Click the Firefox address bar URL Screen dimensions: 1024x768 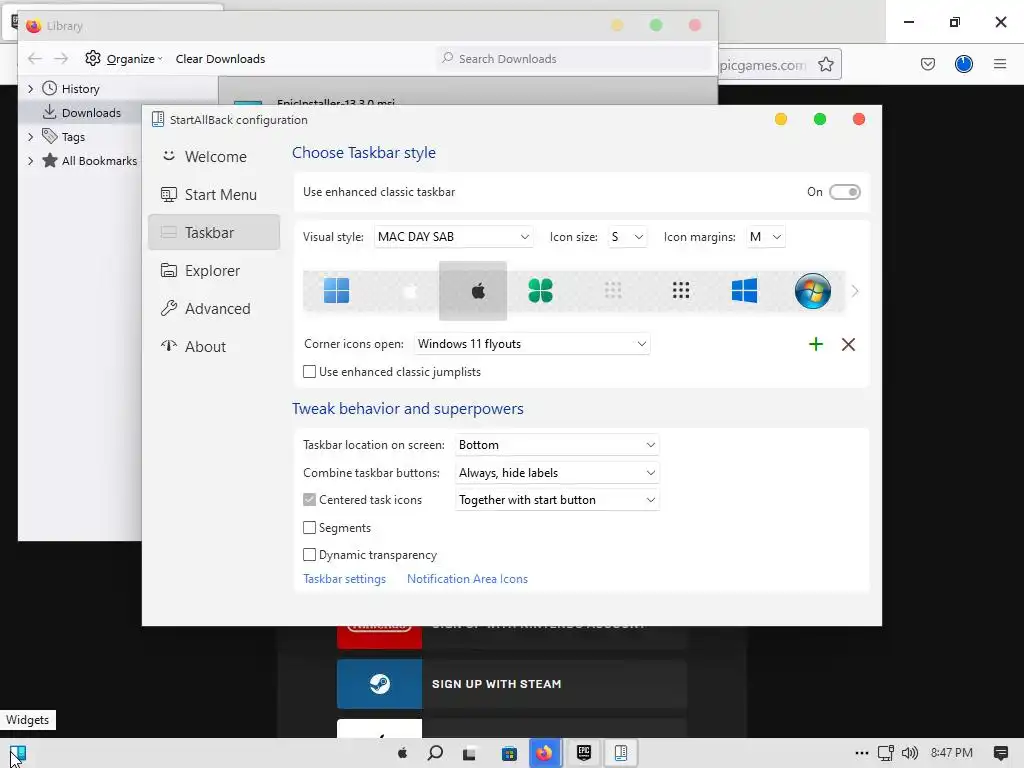pyautogui.click(x=763, y=65)
